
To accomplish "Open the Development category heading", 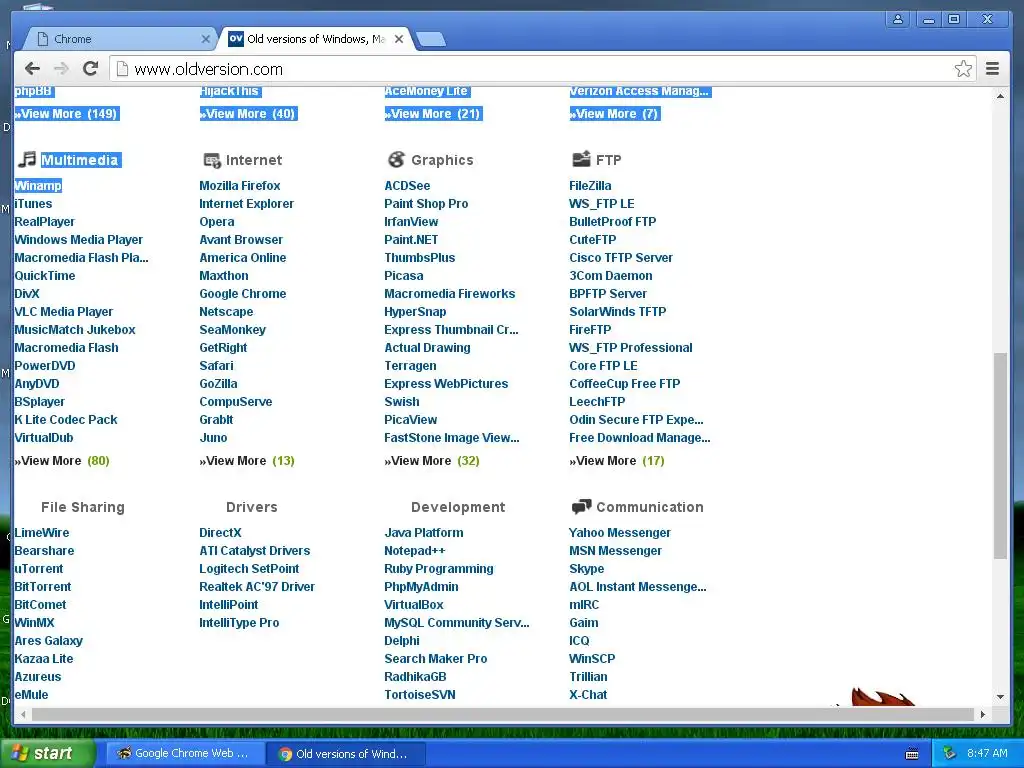I will tap(458, 507).
